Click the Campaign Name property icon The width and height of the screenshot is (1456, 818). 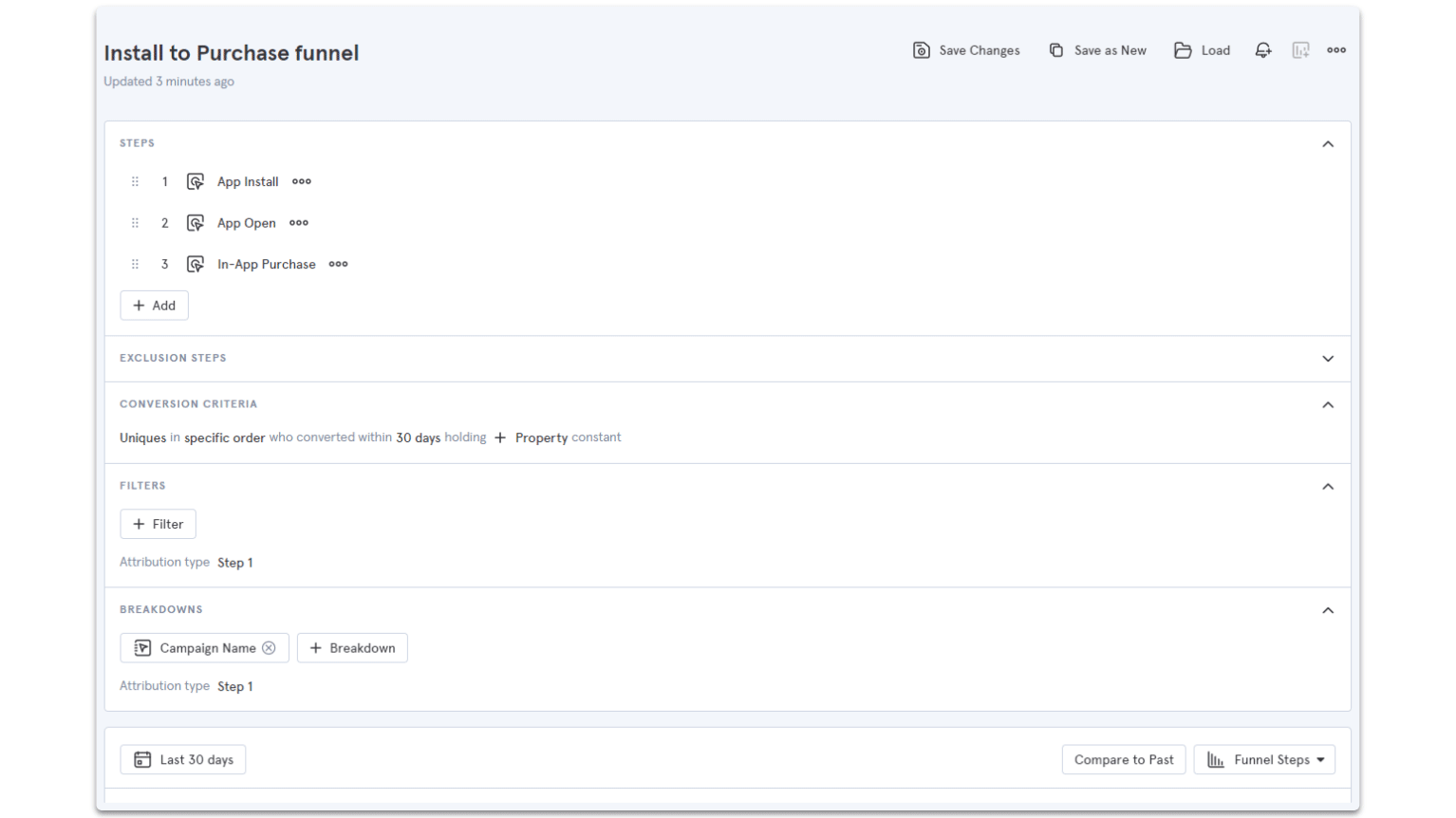(142, 648)
